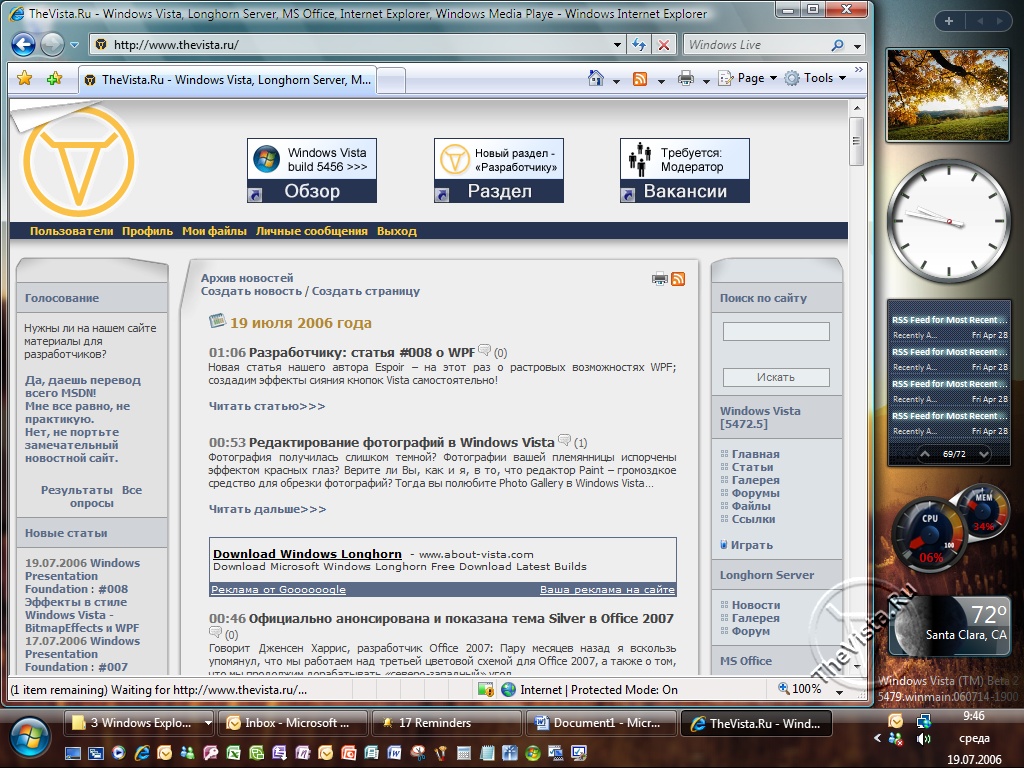Click the slideshow photo gadget thumbnail
This screenshot has height=768, width=1024.
pos(948,95)
